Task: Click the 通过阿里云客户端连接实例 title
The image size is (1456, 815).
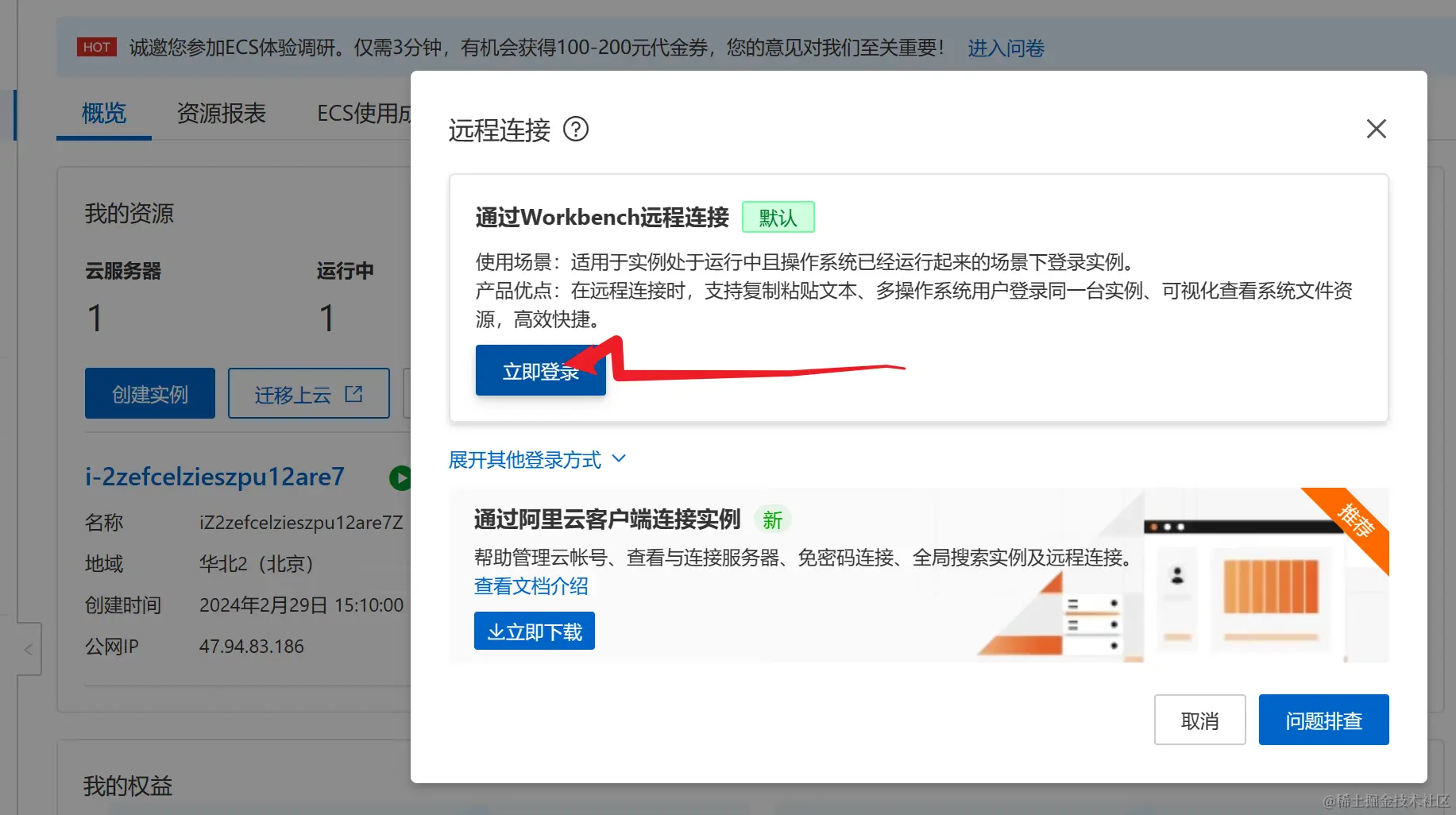Action: coord(607,520)
